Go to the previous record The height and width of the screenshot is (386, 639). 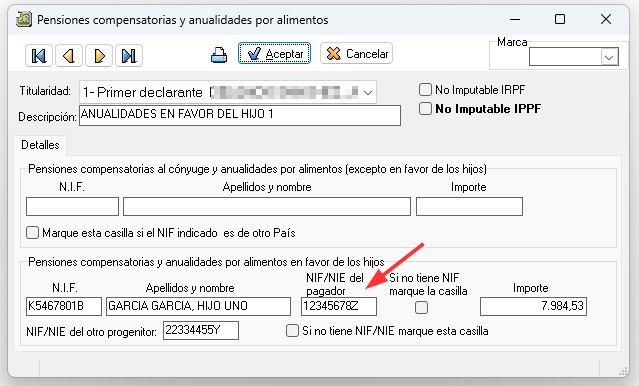[69, 55]
